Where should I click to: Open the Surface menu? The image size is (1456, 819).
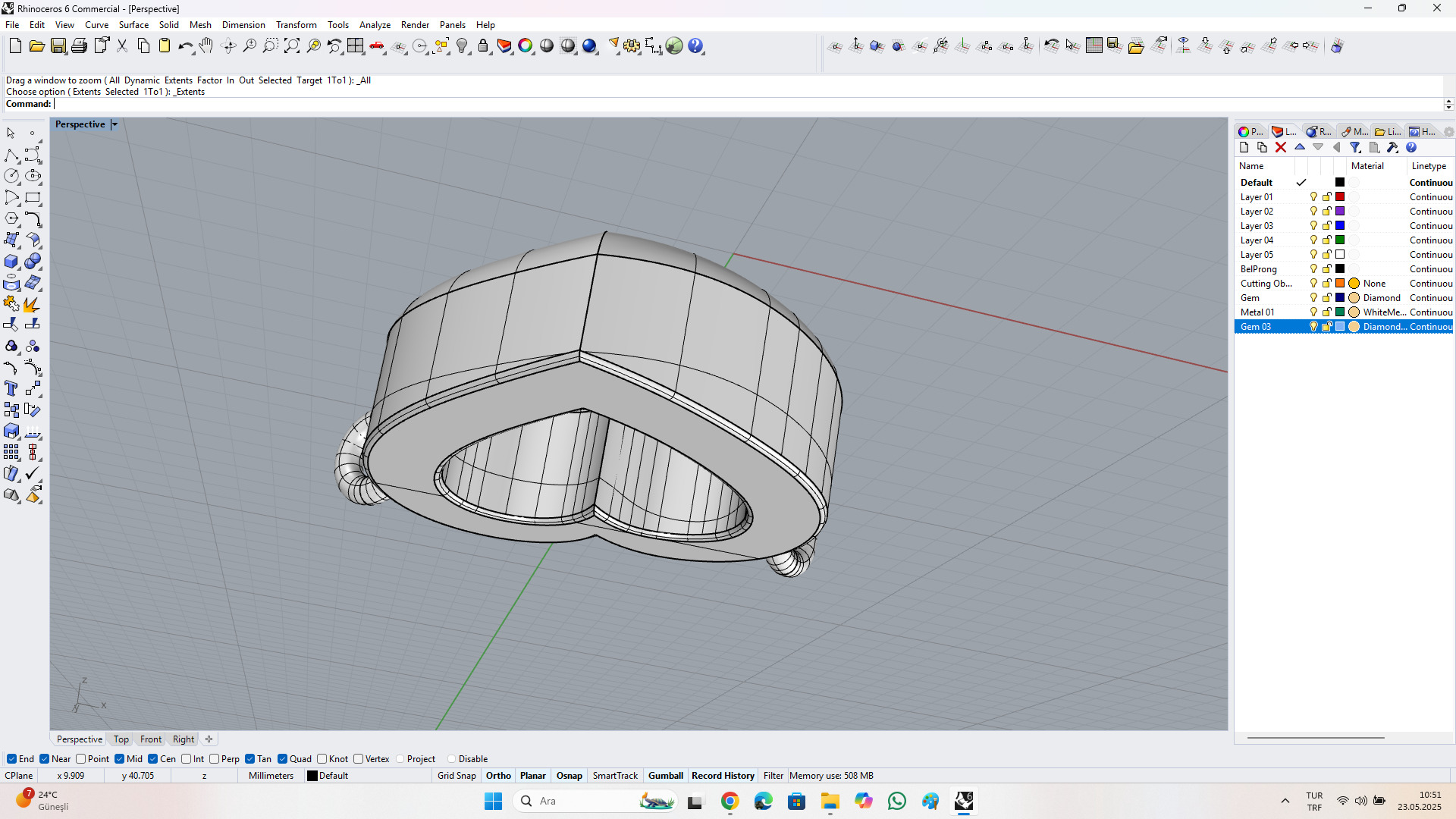tap(133, 25)
